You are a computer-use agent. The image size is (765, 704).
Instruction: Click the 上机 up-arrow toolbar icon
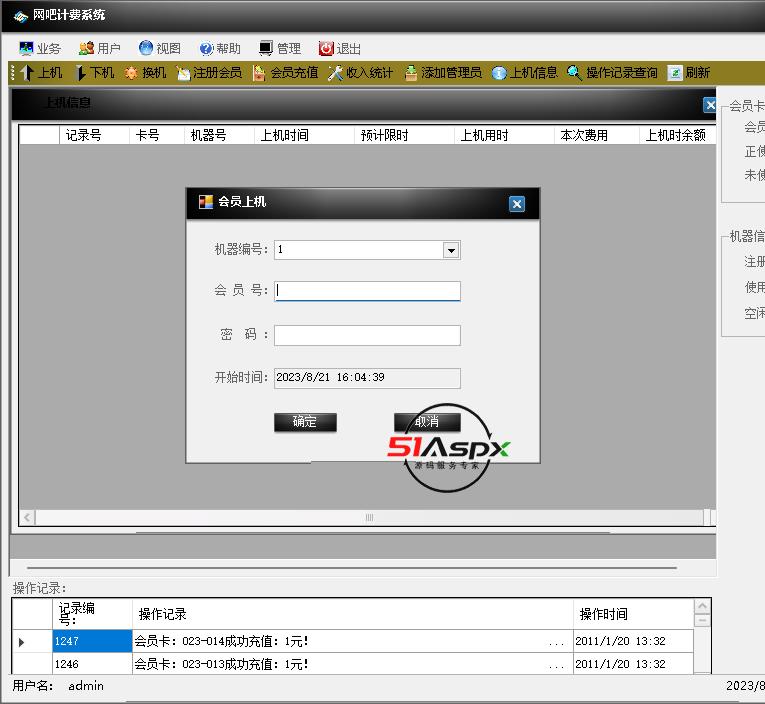[x=27, y=73]
